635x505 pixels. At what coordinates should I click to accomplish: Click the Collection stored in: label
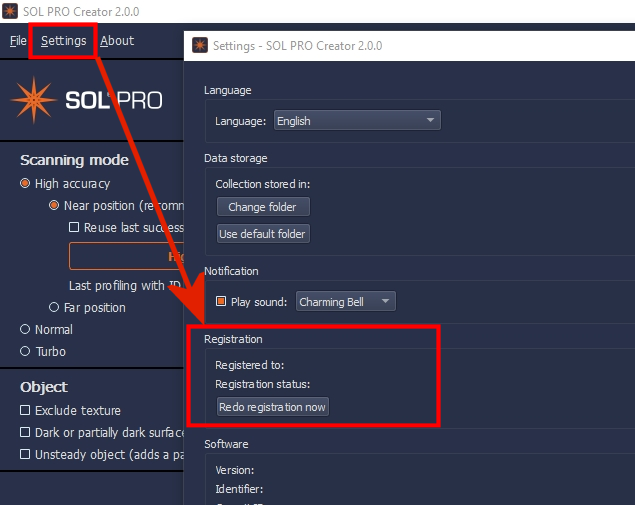click(262, 184)
